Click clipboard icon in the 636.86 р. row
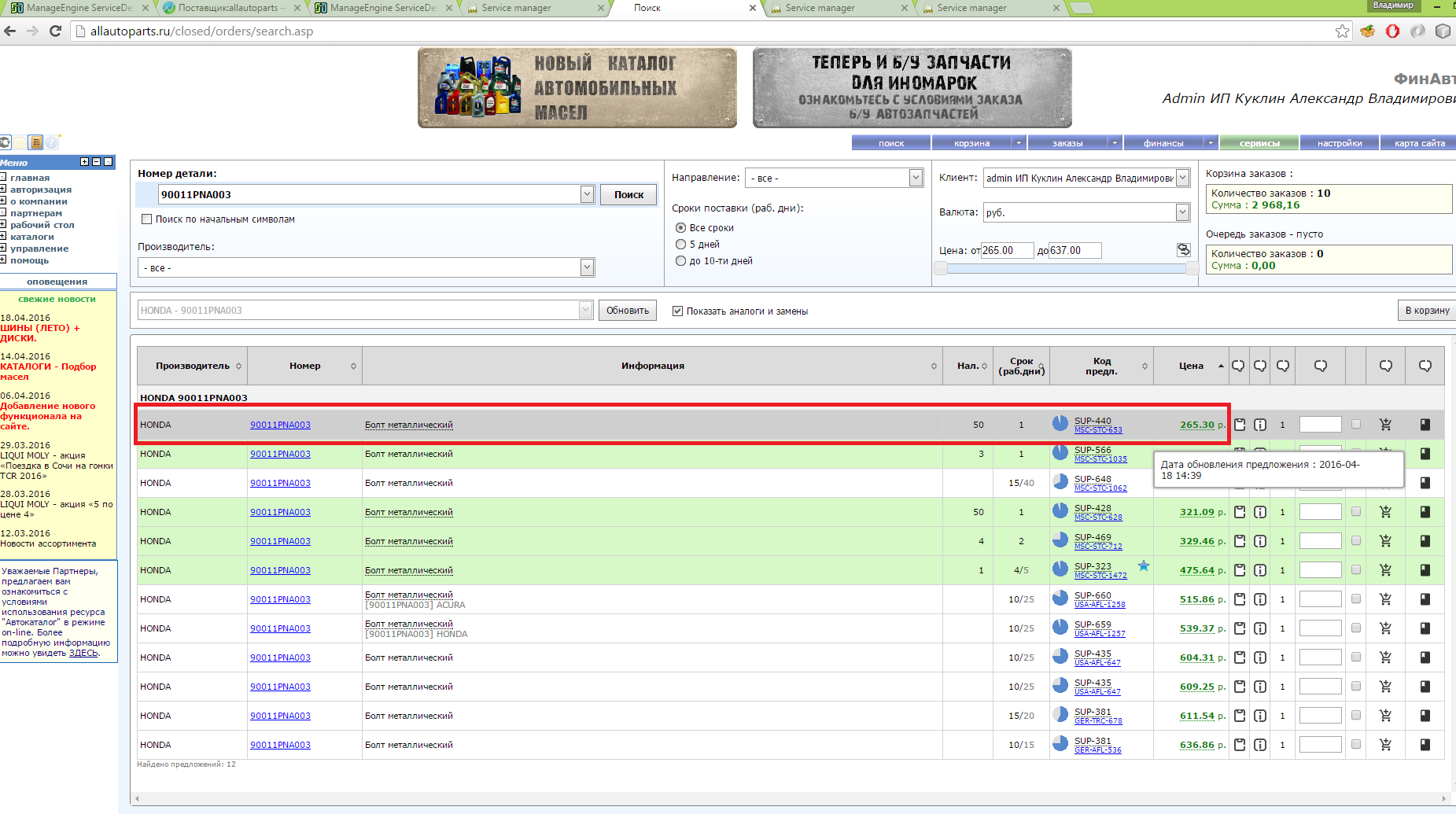Viewport: 1456px width, 814px height. 1240,745
